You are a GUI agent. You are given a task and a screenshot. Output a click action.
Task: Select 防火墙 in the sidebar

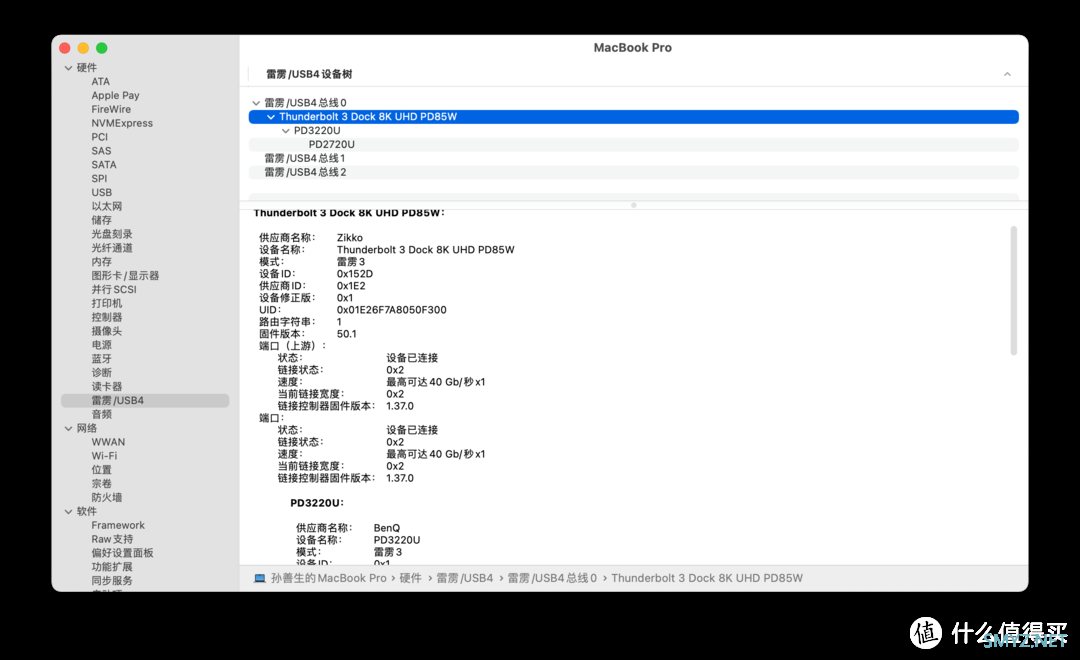pos(107,497)
